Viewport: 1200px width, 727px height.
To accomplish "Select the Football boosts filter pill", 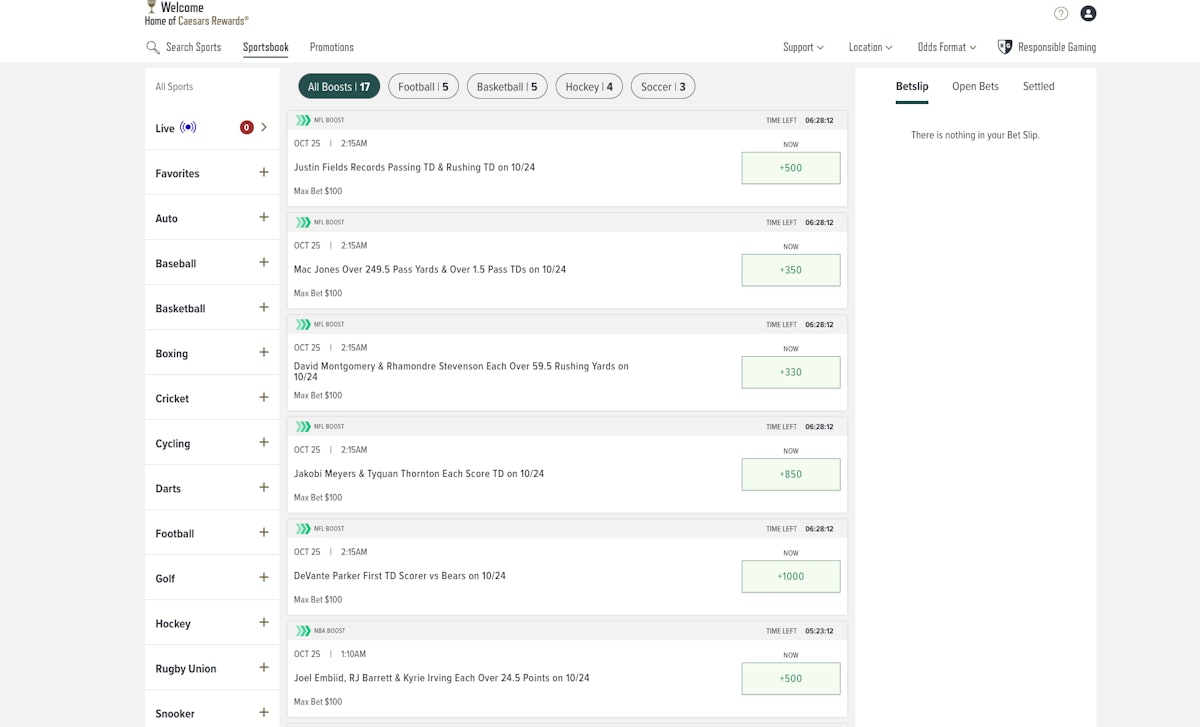I will point(423,87).
